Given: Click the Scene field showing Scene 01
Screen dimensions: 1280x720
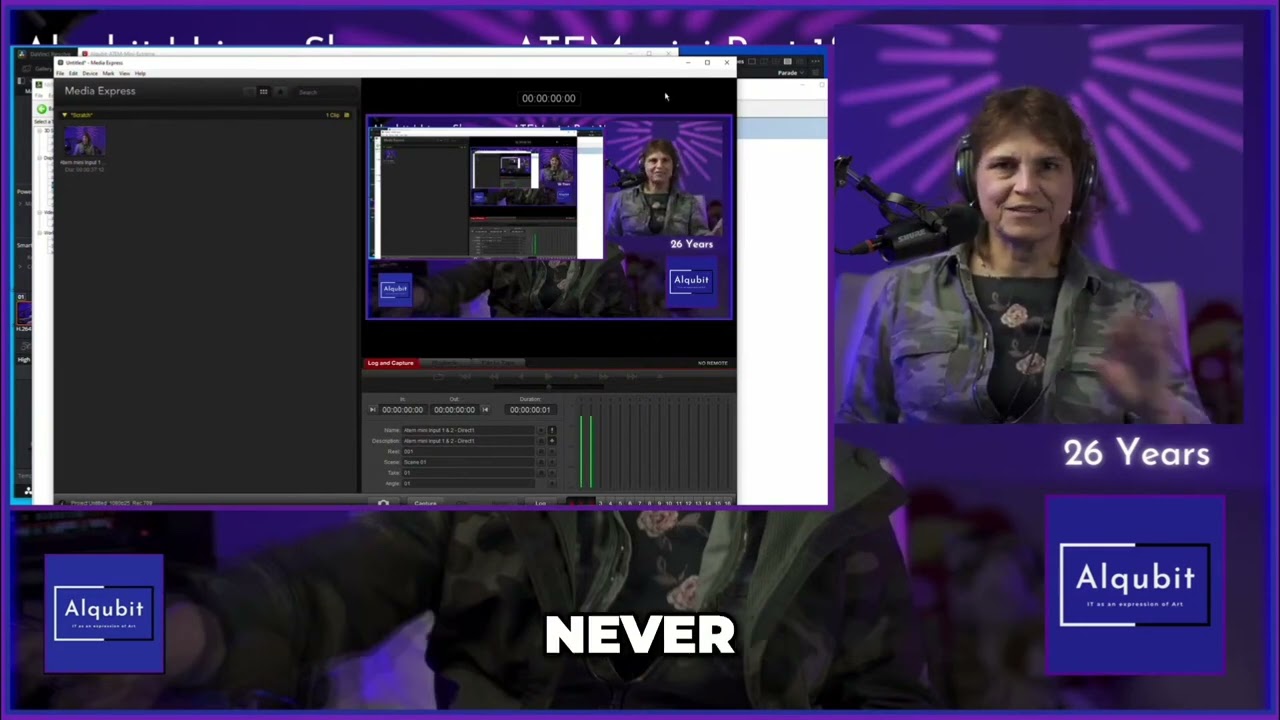Looking at the screenshot, I should coord(468,462).
